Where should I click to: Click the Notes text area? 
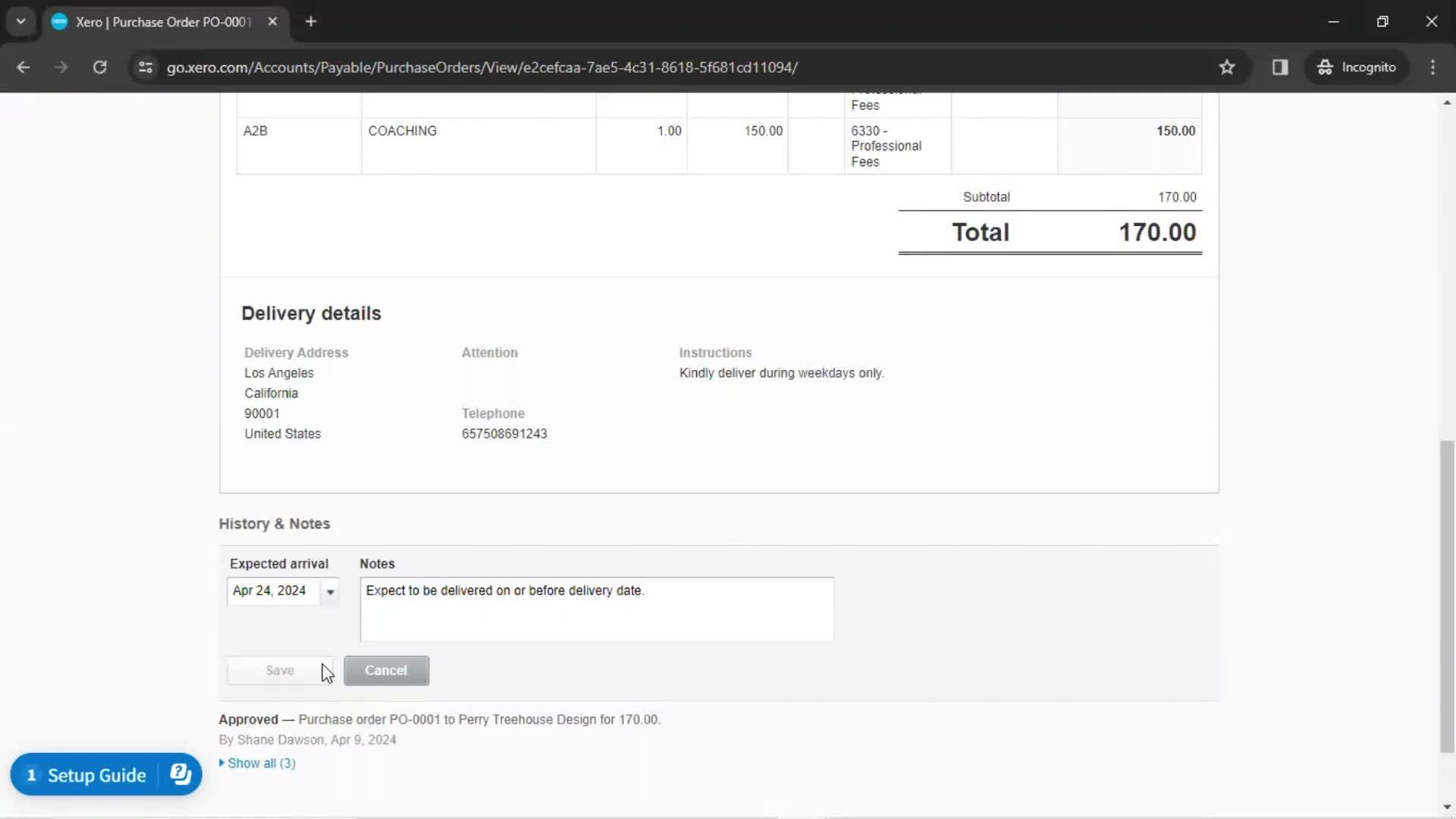597,609
